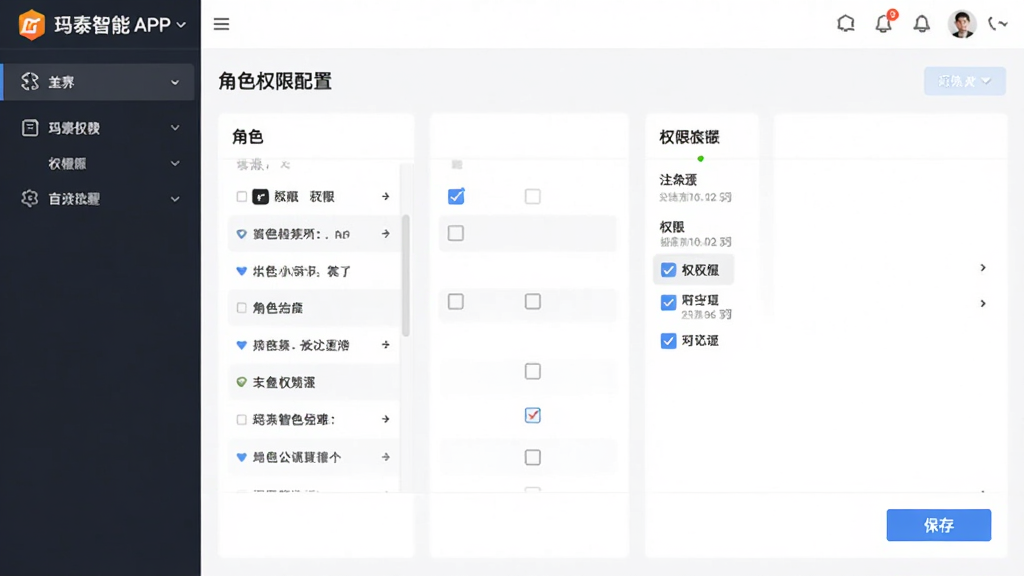Viewport: 1024px width, 576px height.
Task: Toggle the hamburger menu icon
Action: [221, 24]
